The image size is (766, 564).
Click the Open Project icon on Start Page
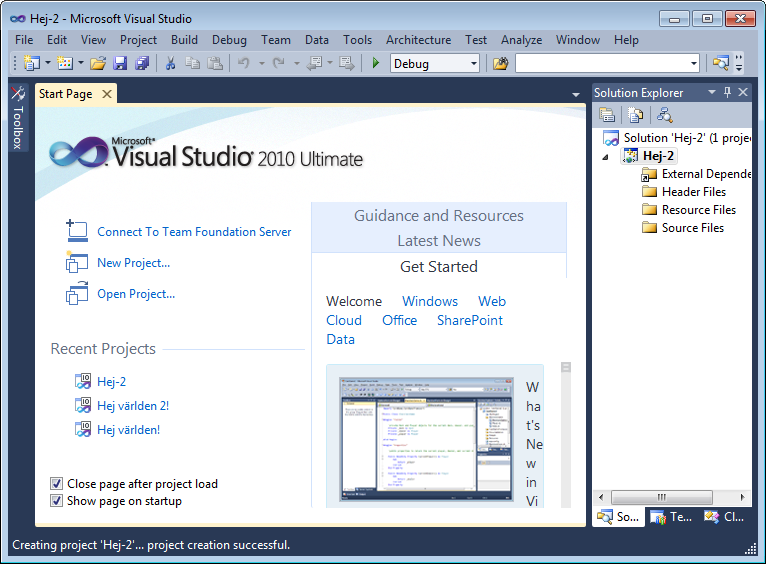click(77, 293)
